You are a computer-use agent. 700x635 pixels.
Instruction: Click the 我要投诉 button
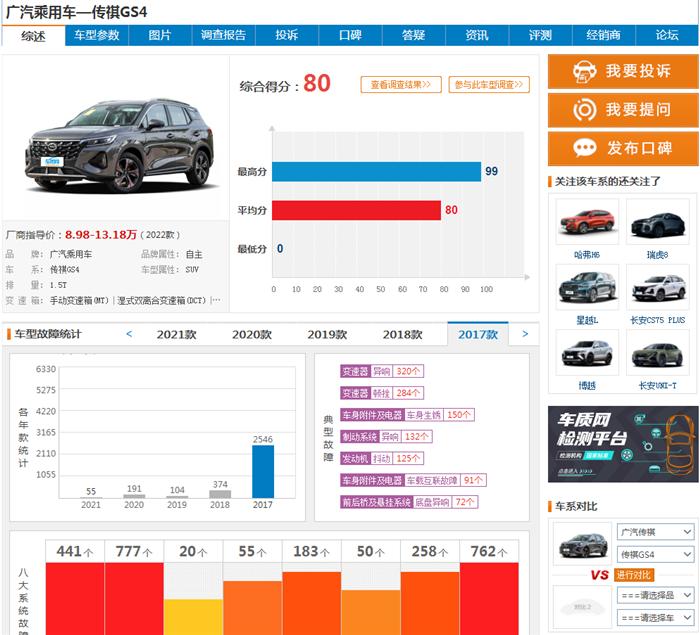click(x=623, y=71)
